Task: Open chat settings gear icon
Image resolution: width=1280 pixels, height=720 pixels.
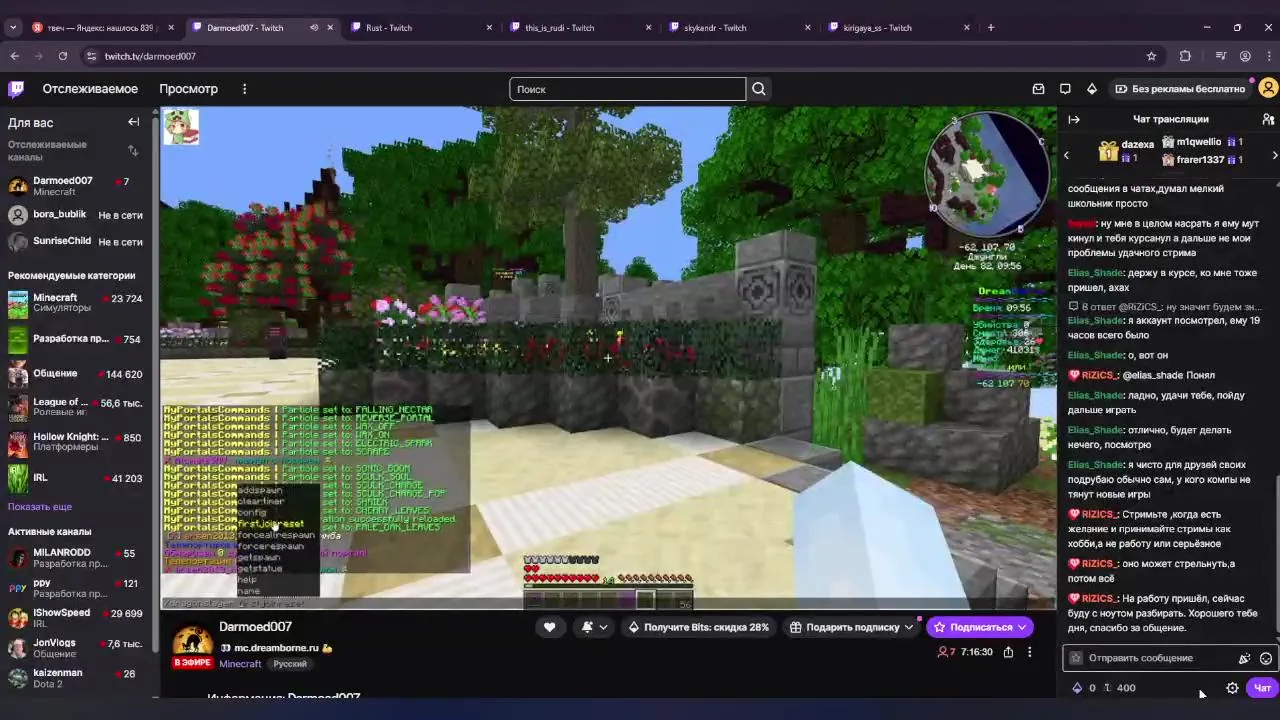Action: pos(1232,688)
